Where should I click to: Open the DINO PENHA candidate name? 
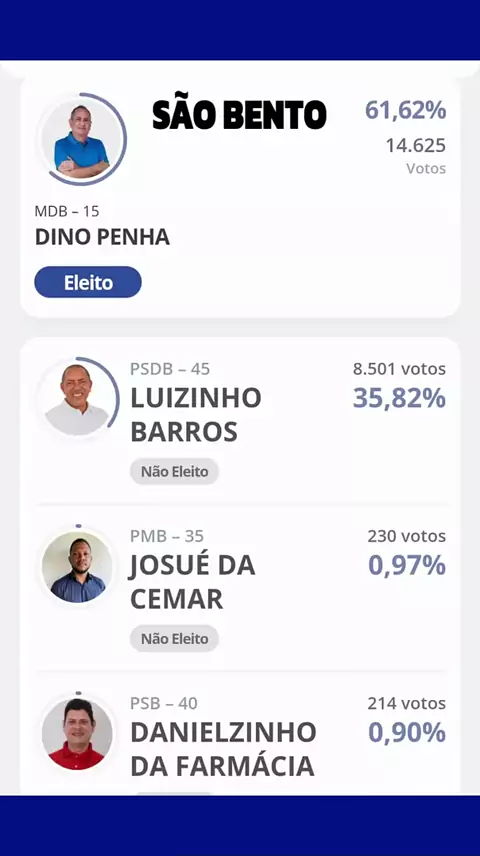click(x=102, y=237)
